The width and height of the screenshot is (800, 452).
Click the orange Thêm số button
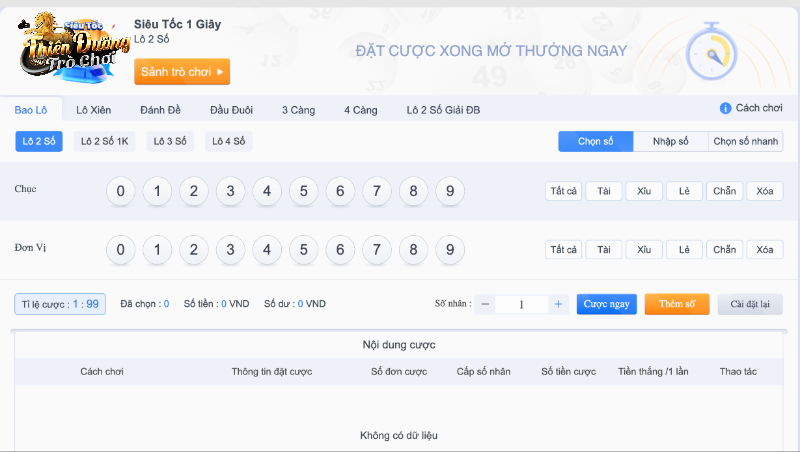[x=677, y=304]
